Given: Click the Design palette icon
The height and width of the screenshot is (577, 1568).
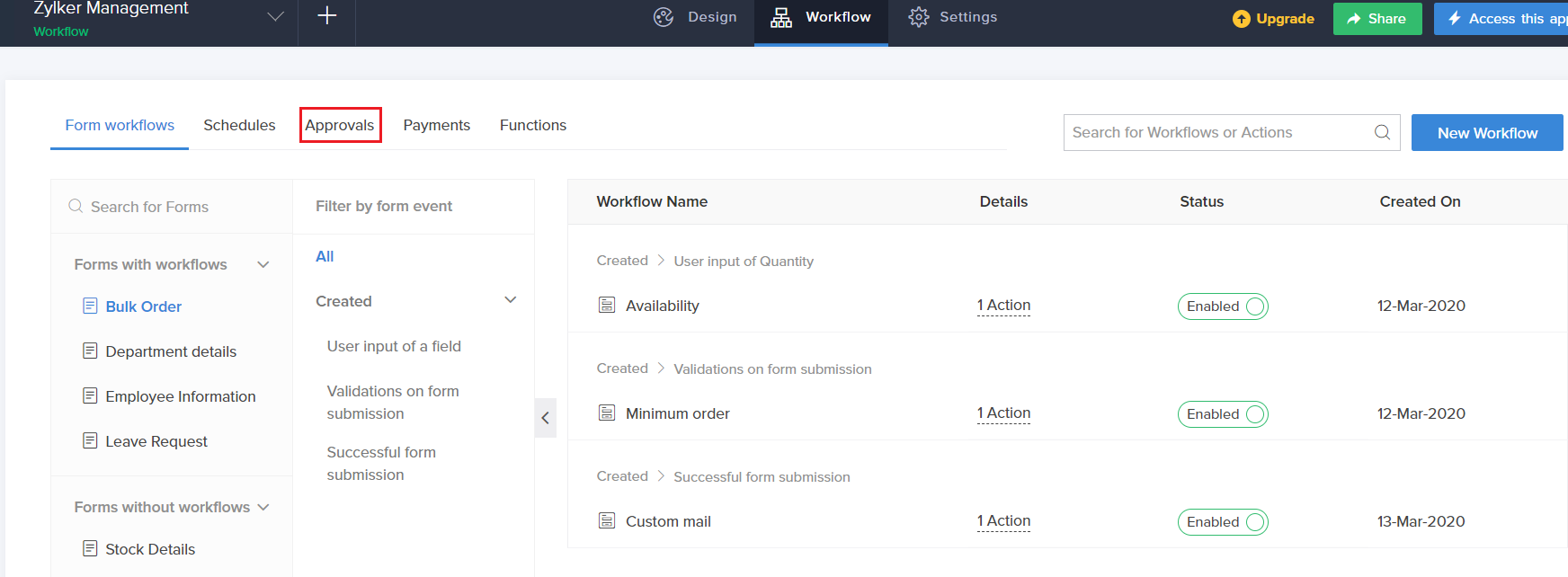Looking at the screenshot, I should tap(664, 17).
